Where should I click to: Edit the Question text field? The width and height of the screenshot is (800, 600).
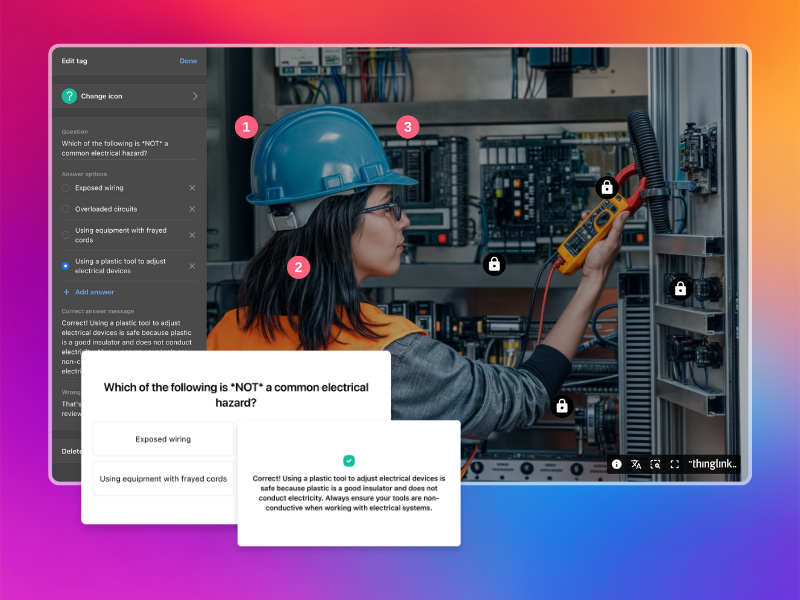tap(129, 148)
